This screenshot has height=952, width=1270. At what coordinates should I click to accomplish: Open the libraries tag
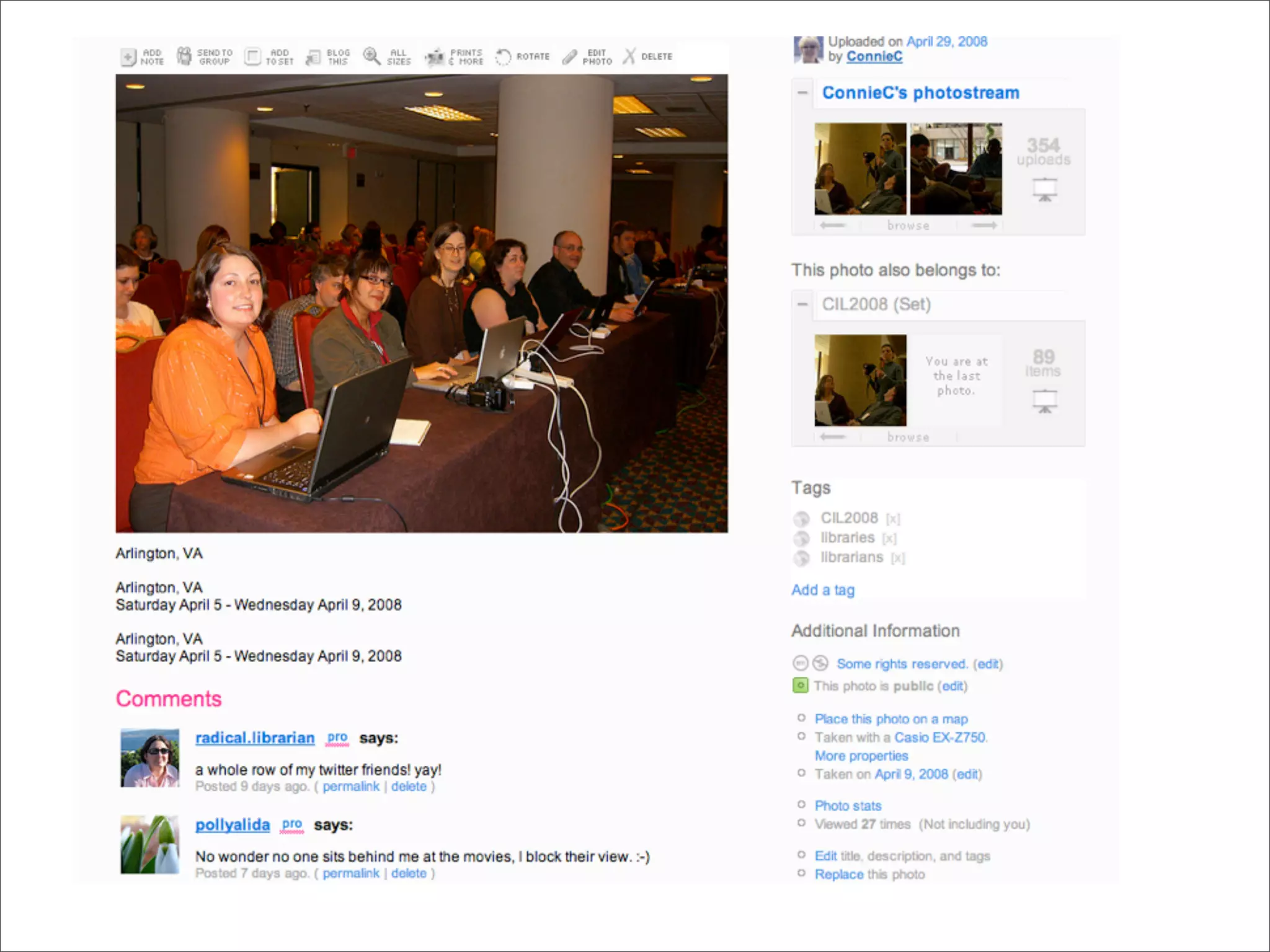848,538
